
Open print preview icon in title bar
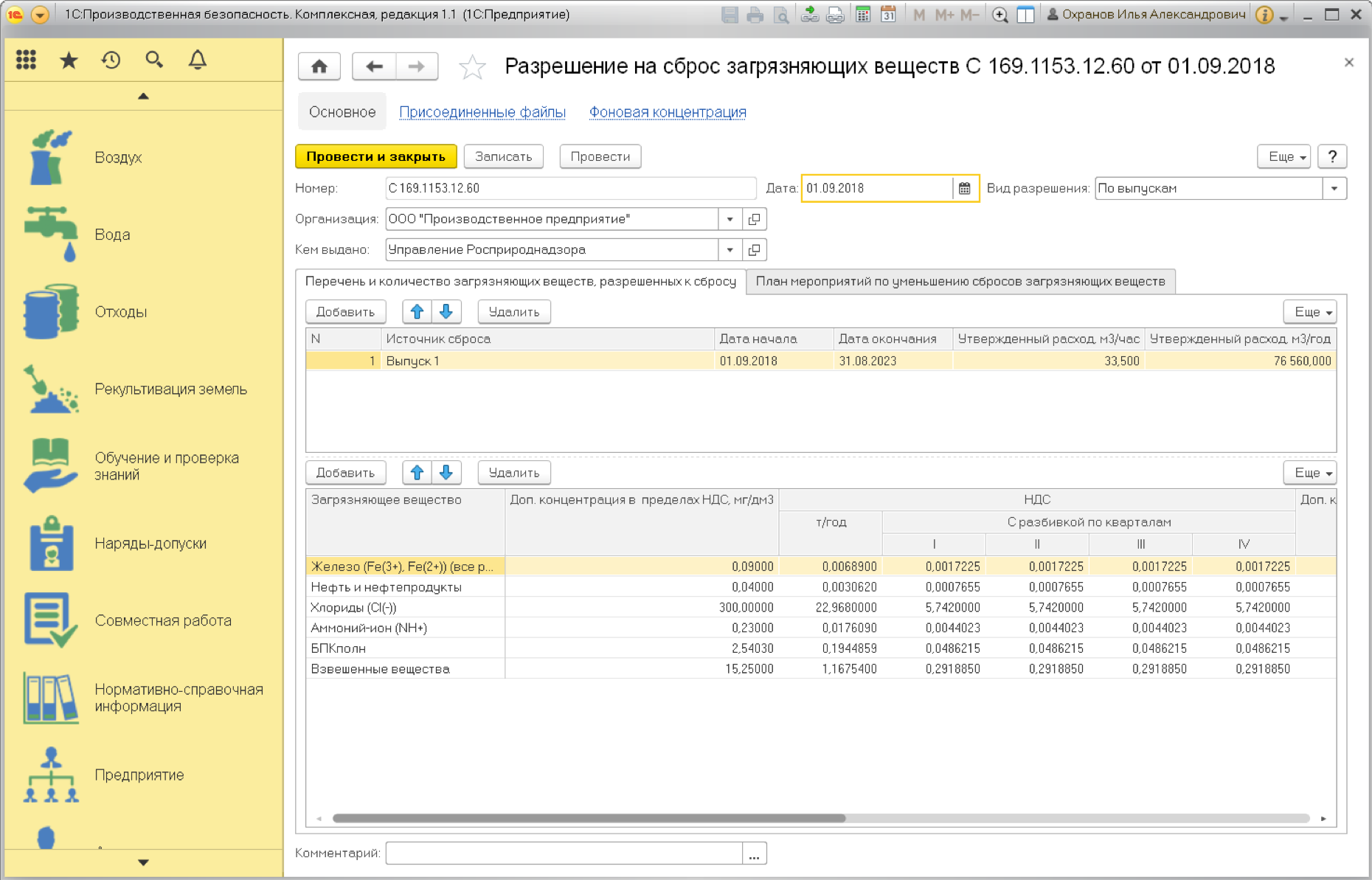[x=780, y=15]
